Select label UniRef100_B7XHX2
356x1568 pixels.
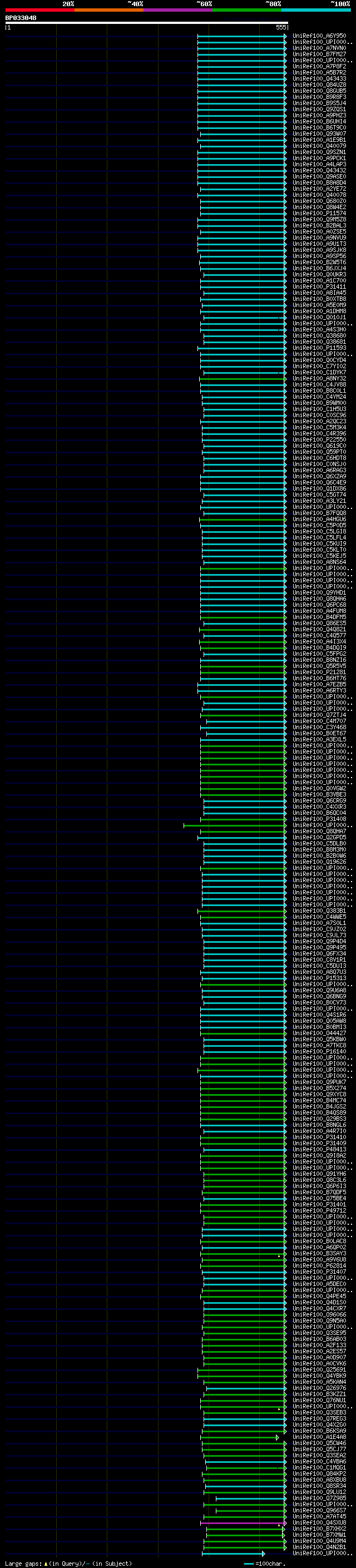coord(319,1529)
